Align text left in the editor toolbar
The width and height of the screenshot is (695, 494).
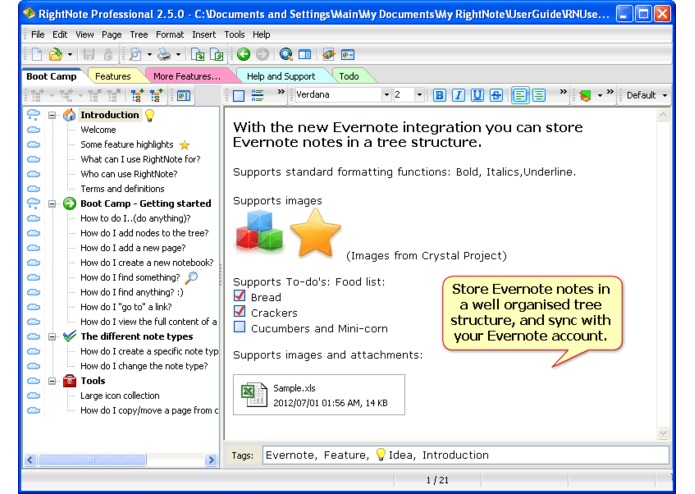click(x=520, y=95)
